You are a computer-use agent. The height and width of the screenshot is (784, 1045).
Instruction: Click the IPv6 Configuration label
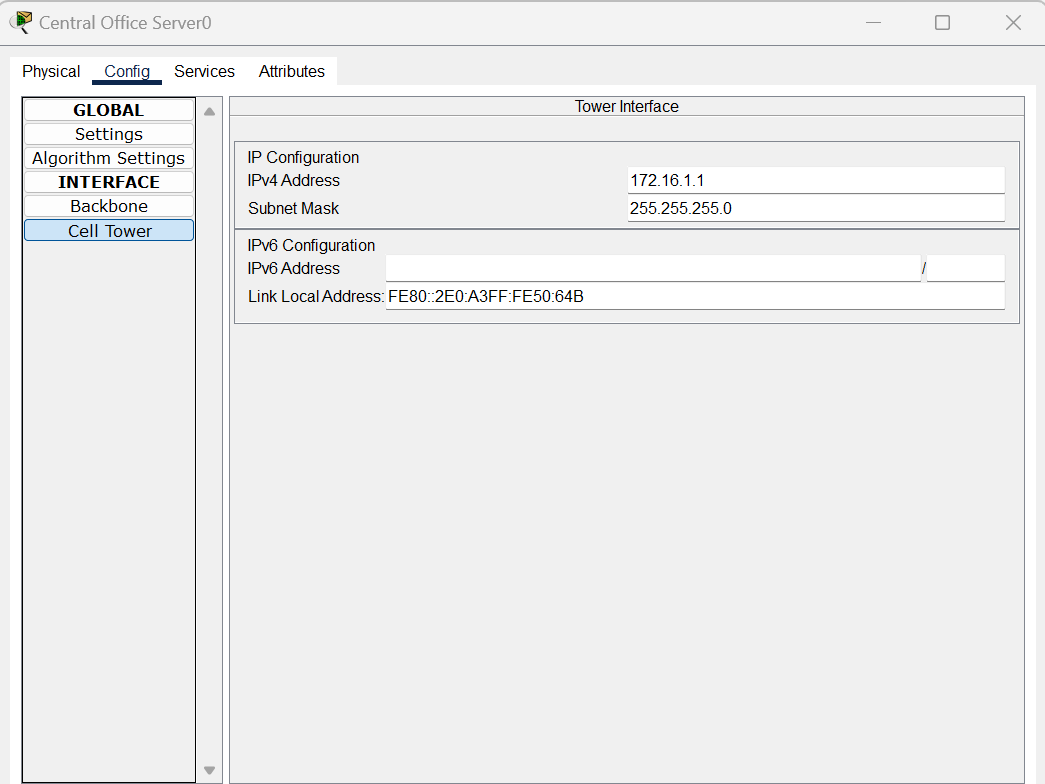[311, 245]
